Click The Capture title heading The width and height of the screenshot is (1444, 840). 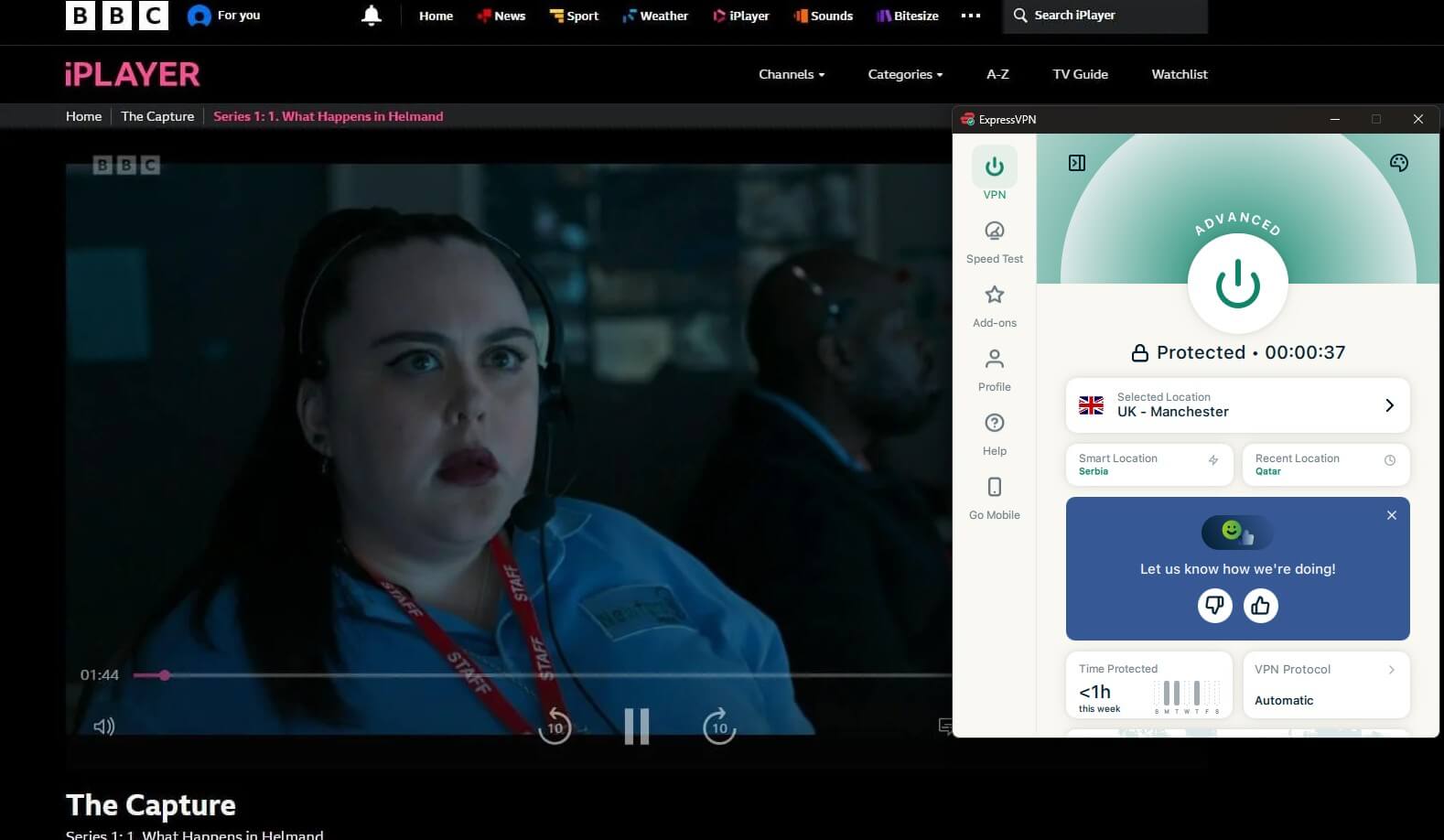tap(151, 805)
